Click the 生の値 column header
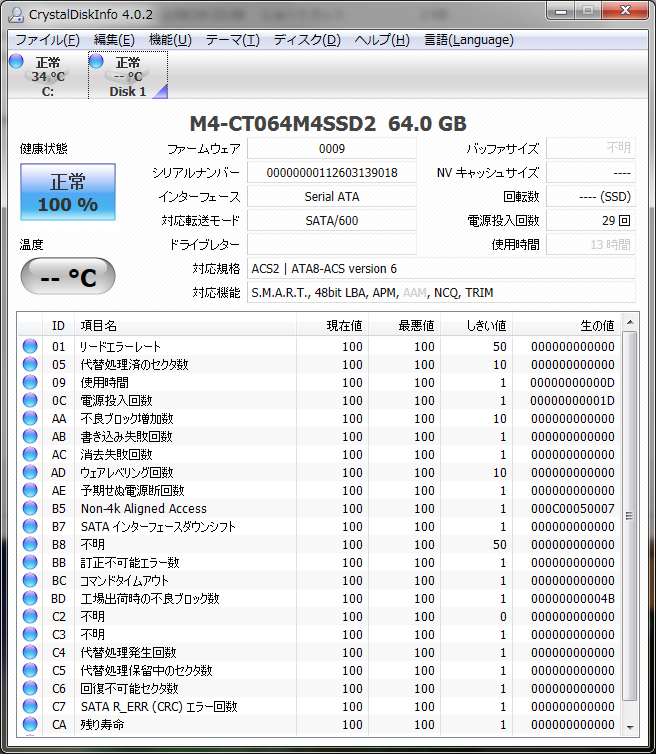The width and height of the screenshot is (656, 754). 567,326
